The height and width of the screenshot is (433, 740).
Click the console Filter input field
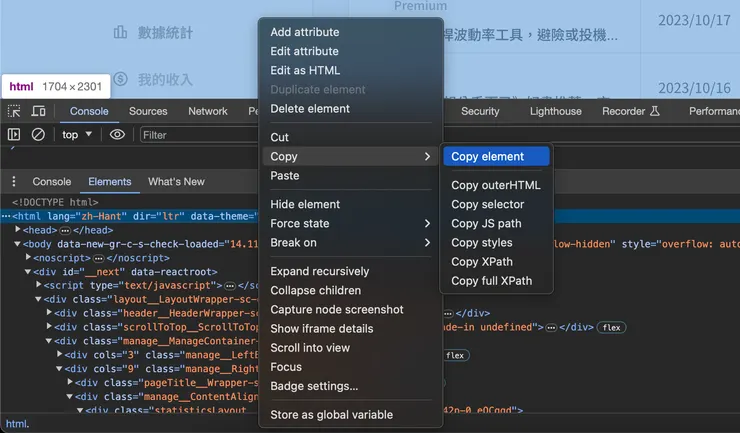[199, 135]
